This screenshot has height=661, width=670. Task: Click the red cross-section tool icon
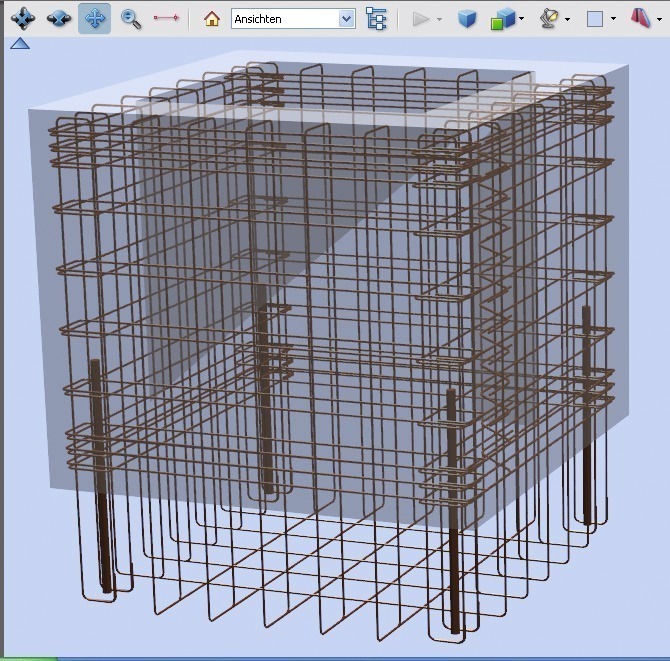click(641, 18)
